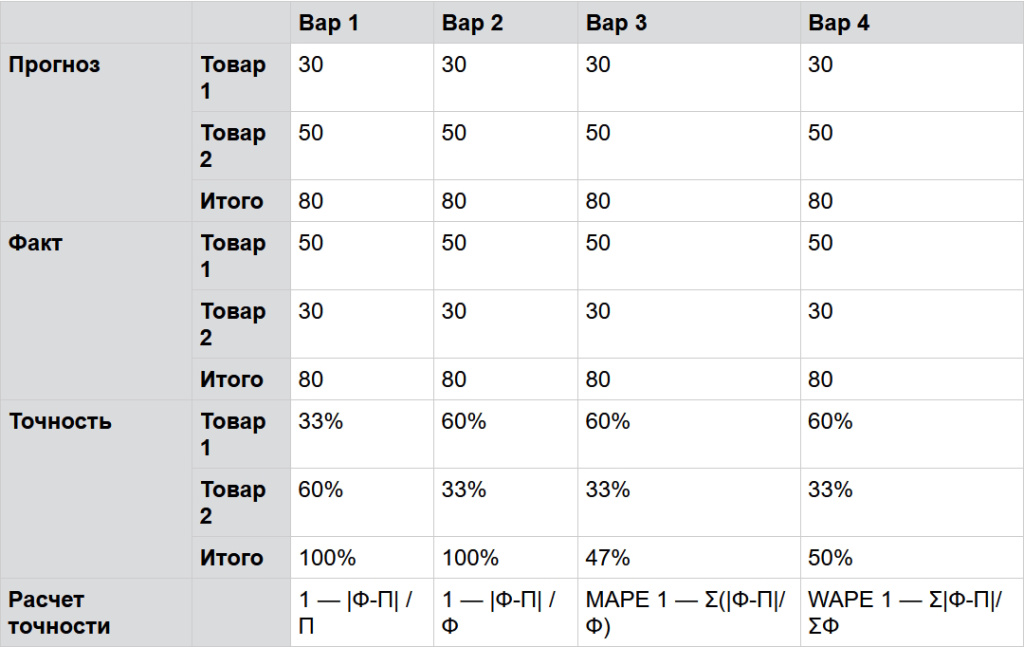Screen dimensions: 1024x647
Task: Select the "Вар 2" column header
Action: pyautogui.click(x=472, y=23)
